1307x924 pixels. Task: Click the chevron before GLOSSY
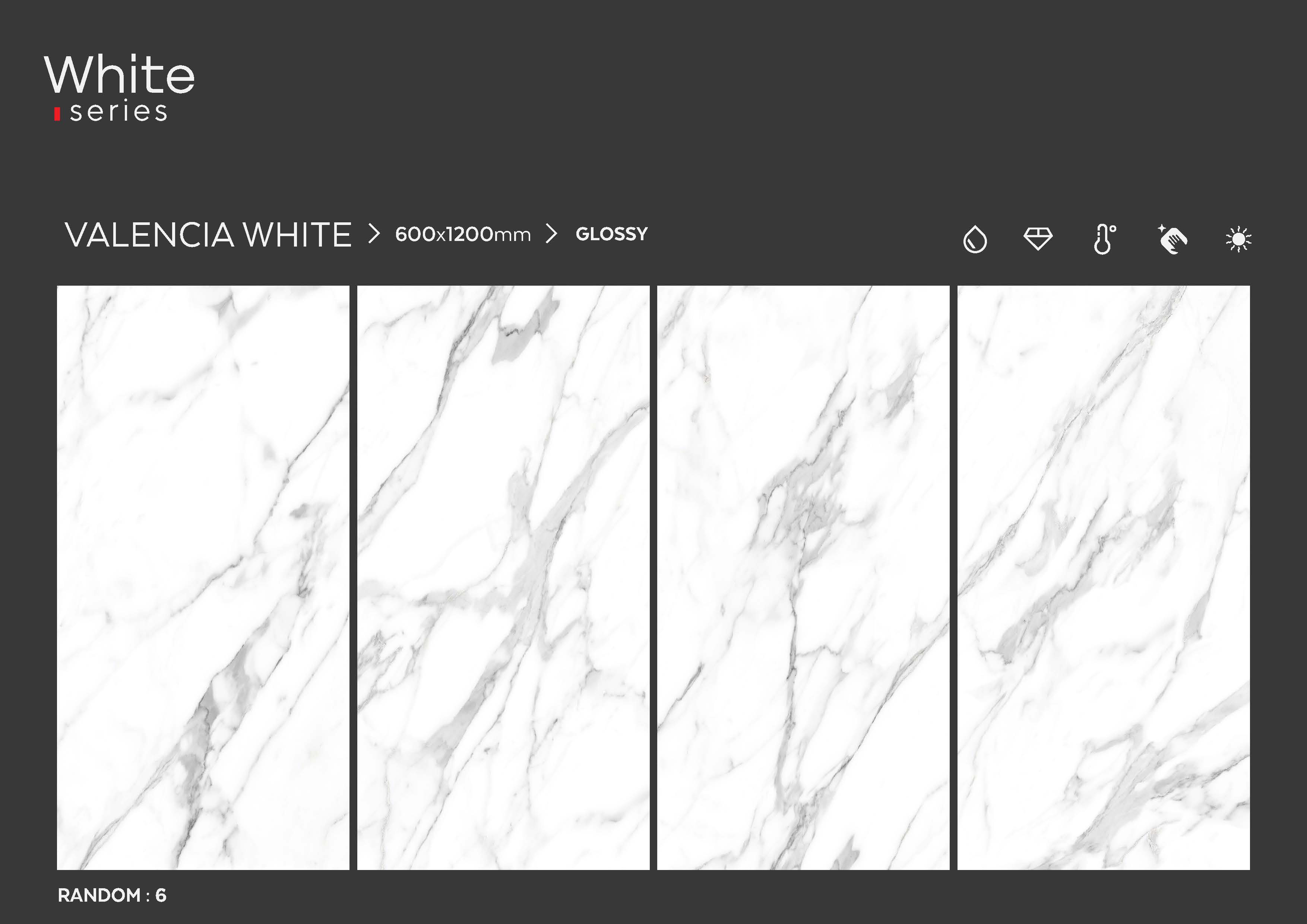point(551,234)
